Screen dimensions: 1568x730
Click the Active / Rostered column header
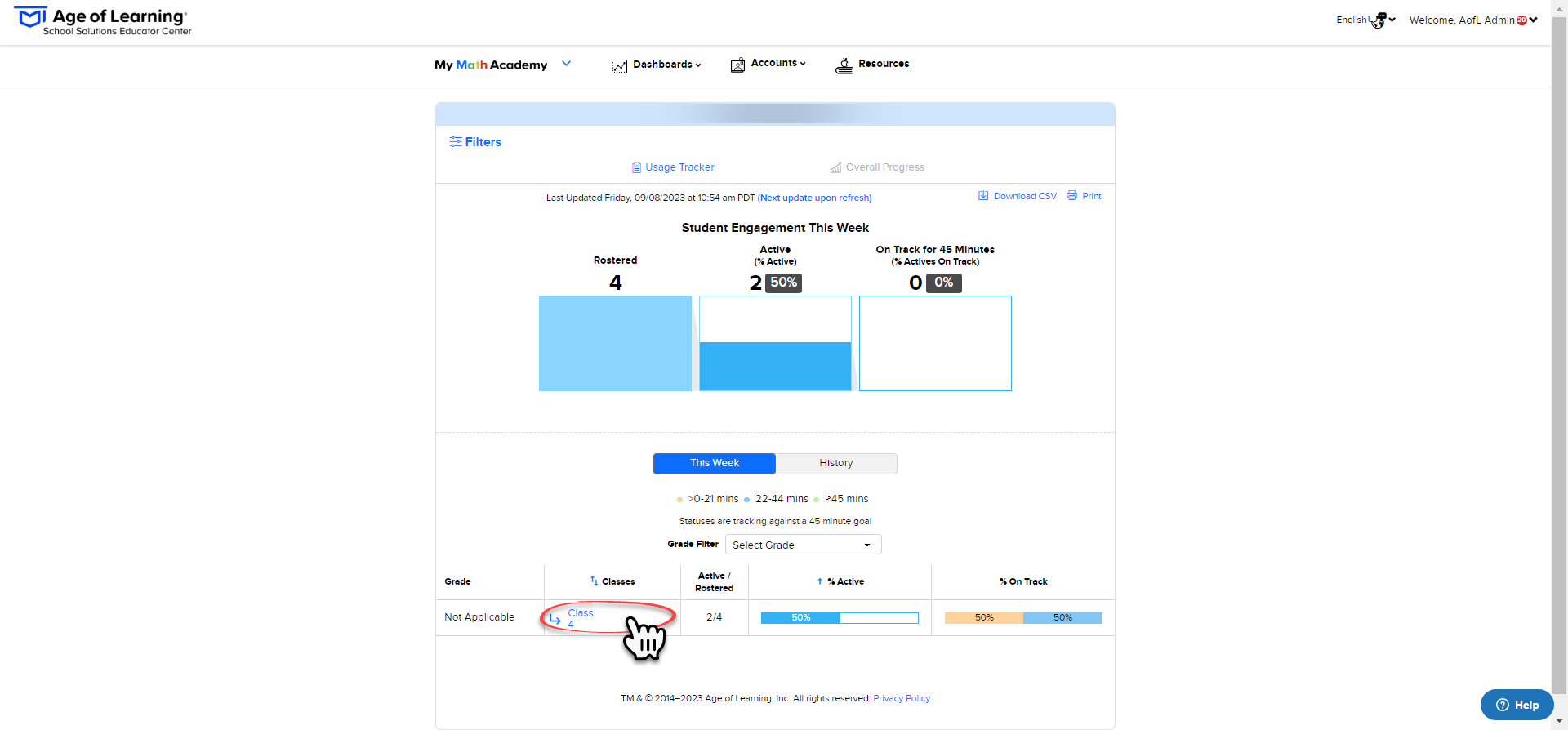click(715, 581)
